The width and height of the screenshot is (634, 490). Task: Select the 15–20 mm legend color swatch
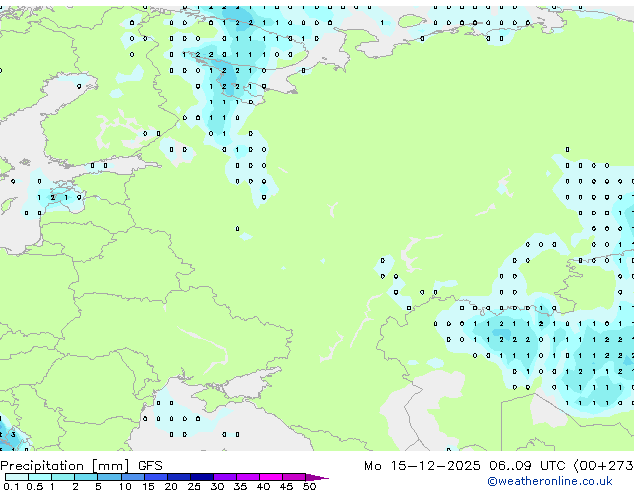pyautogui.click(x=155, y=477)
